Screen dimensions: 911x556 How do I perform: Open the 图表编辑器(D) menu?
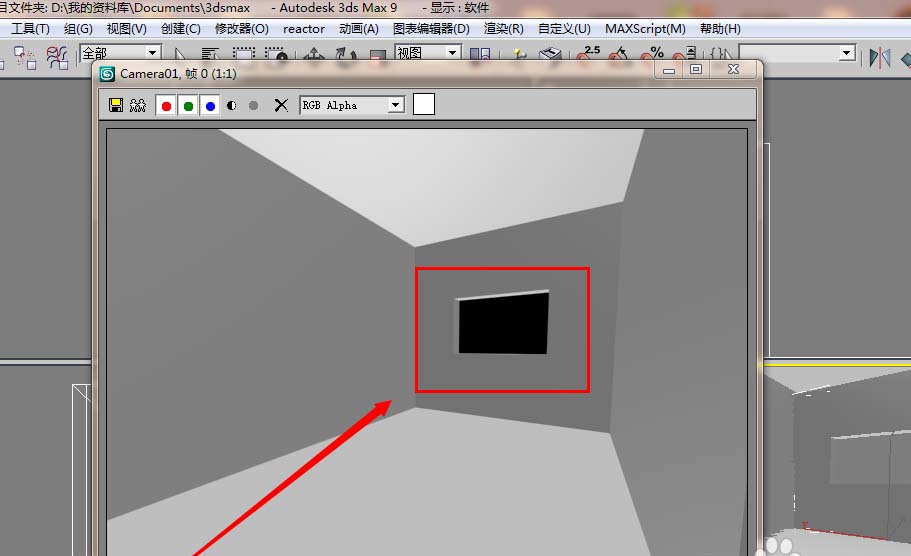(431, 28)
